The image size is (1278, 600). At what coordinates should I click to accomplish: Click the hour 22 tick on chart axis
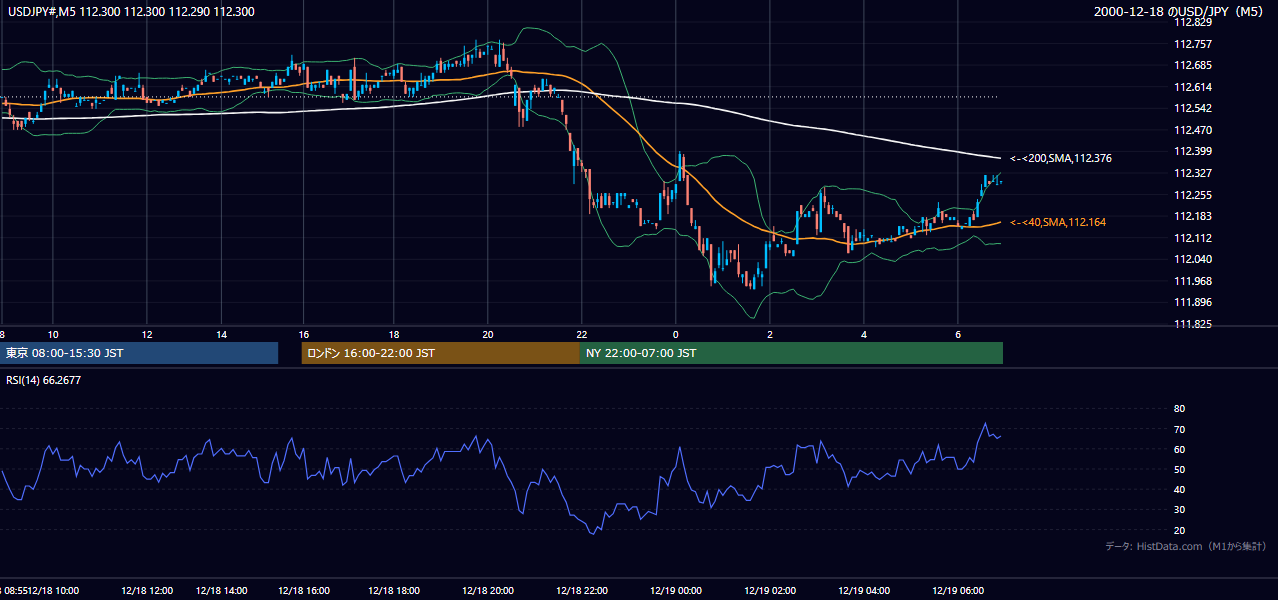[x=582, y=334]
